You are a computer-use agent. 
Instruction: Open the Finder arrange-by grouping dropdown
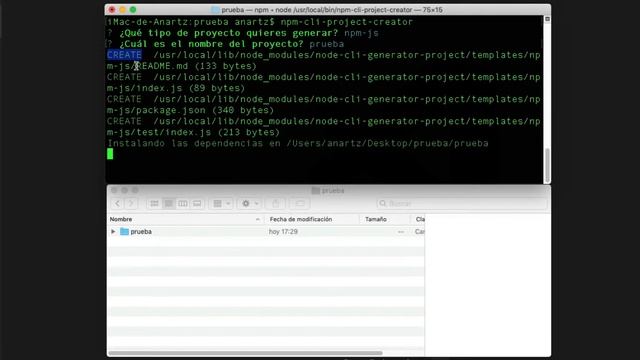point(222,203)
